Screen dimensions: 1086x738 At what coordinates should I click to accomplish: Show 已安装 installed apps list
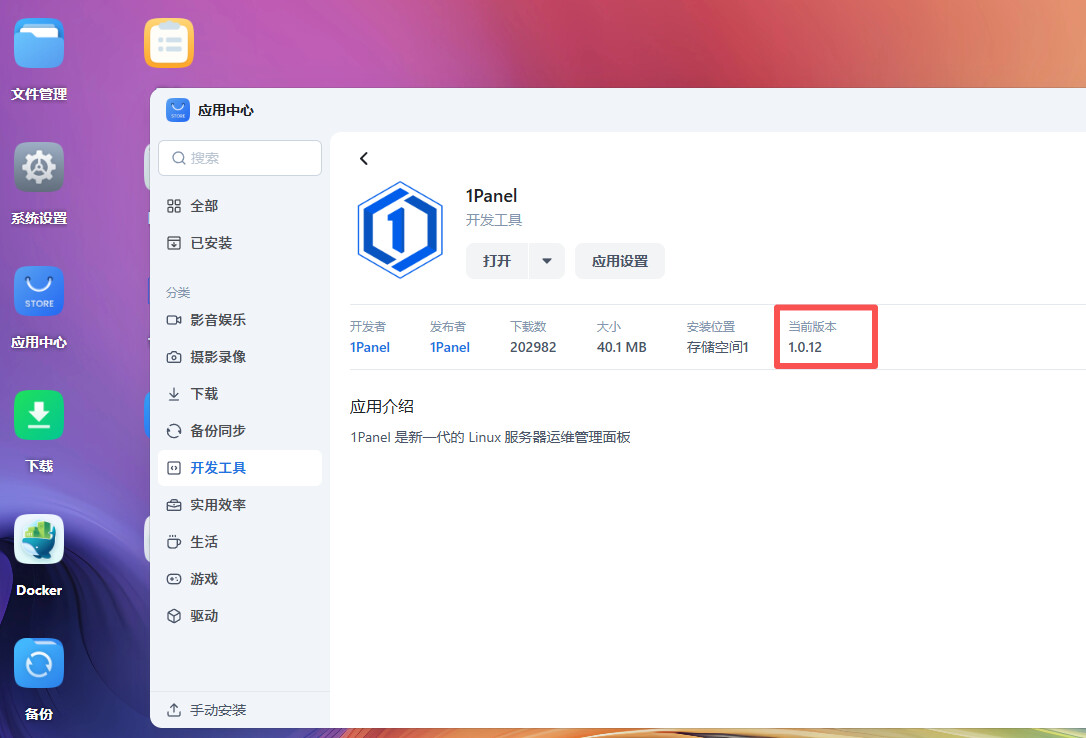pyautogui.click(x=211, y=243)
